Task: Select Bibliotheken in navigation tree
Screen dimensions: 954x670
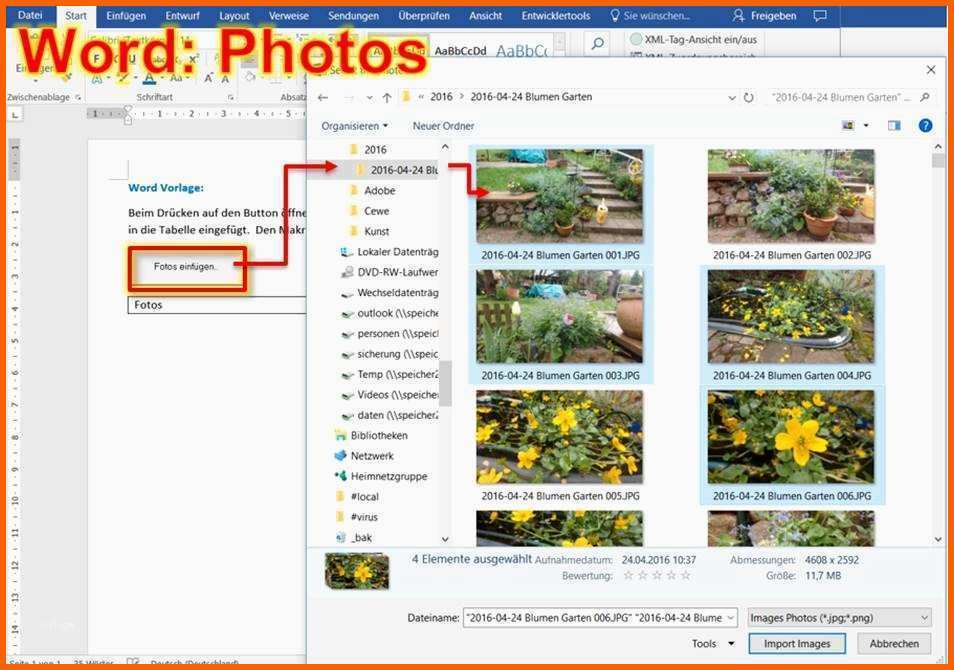Action: (371, 436)
